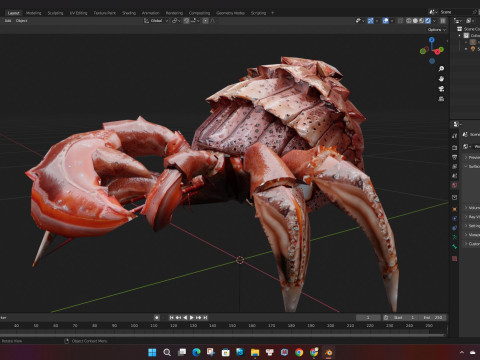Toggle X-ray mode in viewport header
This screenshot has height=360, width=480.
[x=400, y=21]
